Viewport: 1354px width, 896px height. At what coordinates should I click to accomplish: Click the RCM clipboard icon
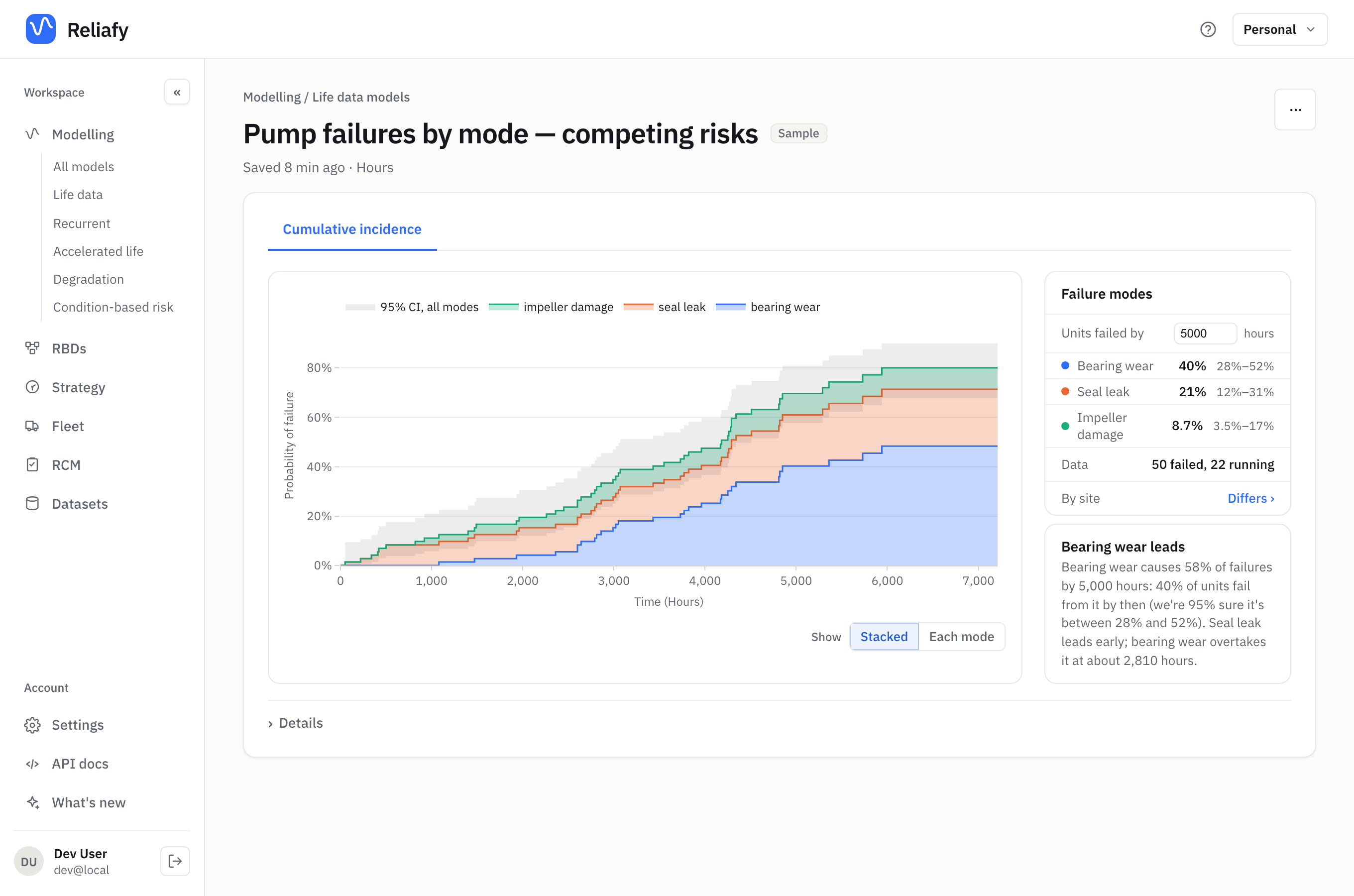[32, 464]
